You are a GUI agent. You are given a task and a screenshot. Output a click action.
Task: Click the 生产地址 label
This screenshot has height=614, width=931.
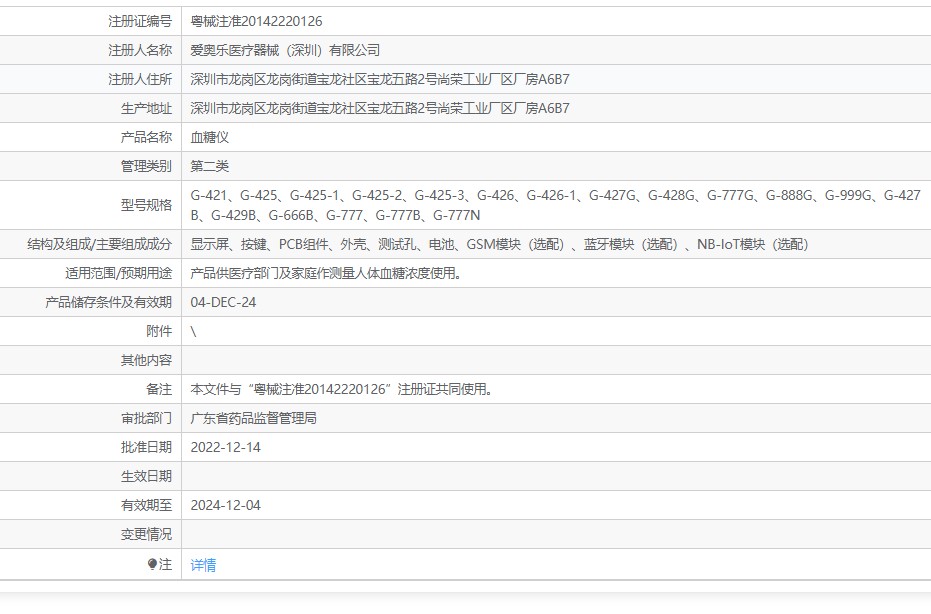tap(147, 109)
